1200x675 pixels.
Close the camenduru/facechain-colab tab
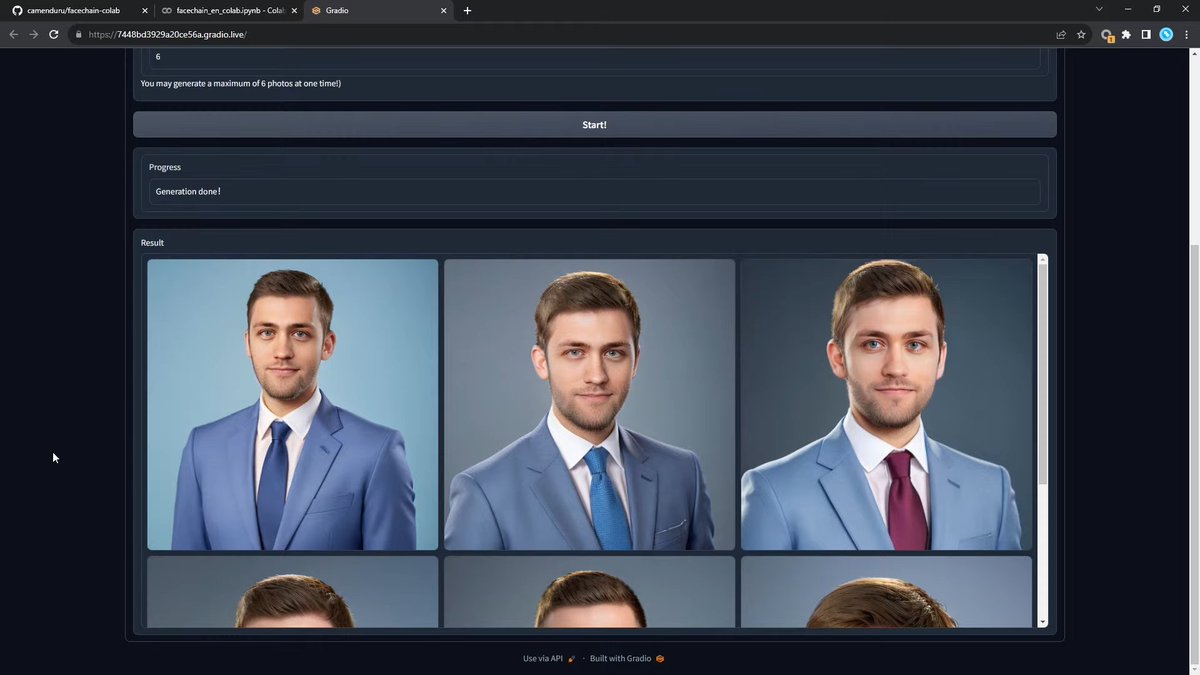point(143,10)
